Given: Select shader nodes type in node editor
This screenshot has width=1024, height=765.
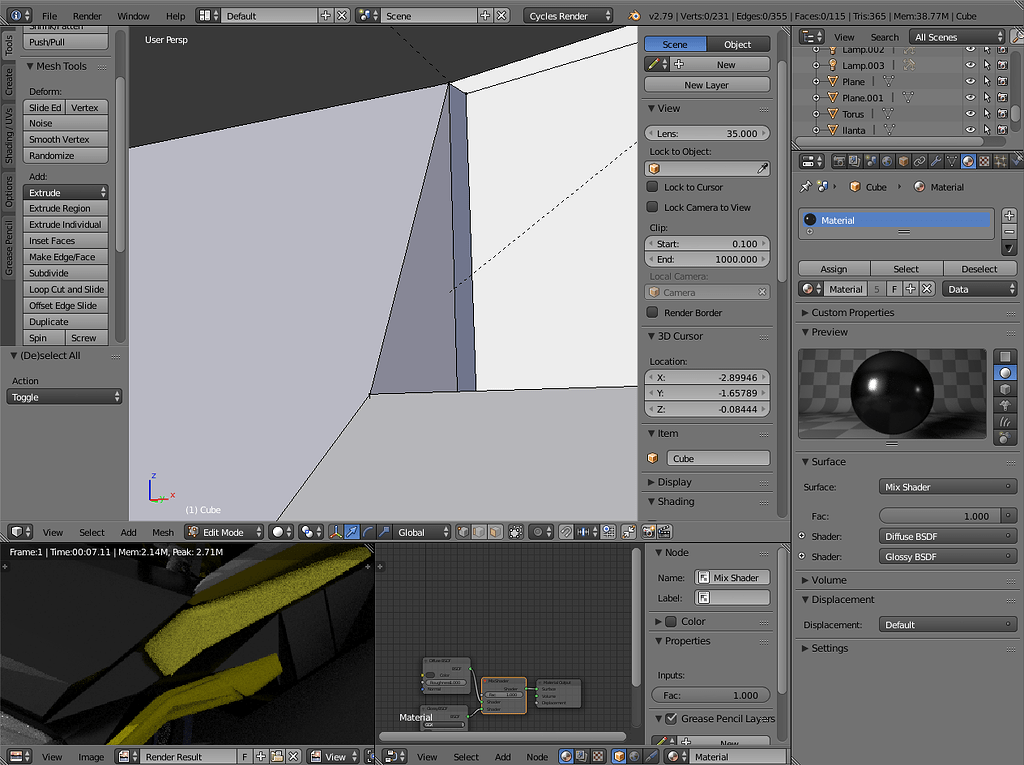Looking at the screenshot, I should point(566,757).
